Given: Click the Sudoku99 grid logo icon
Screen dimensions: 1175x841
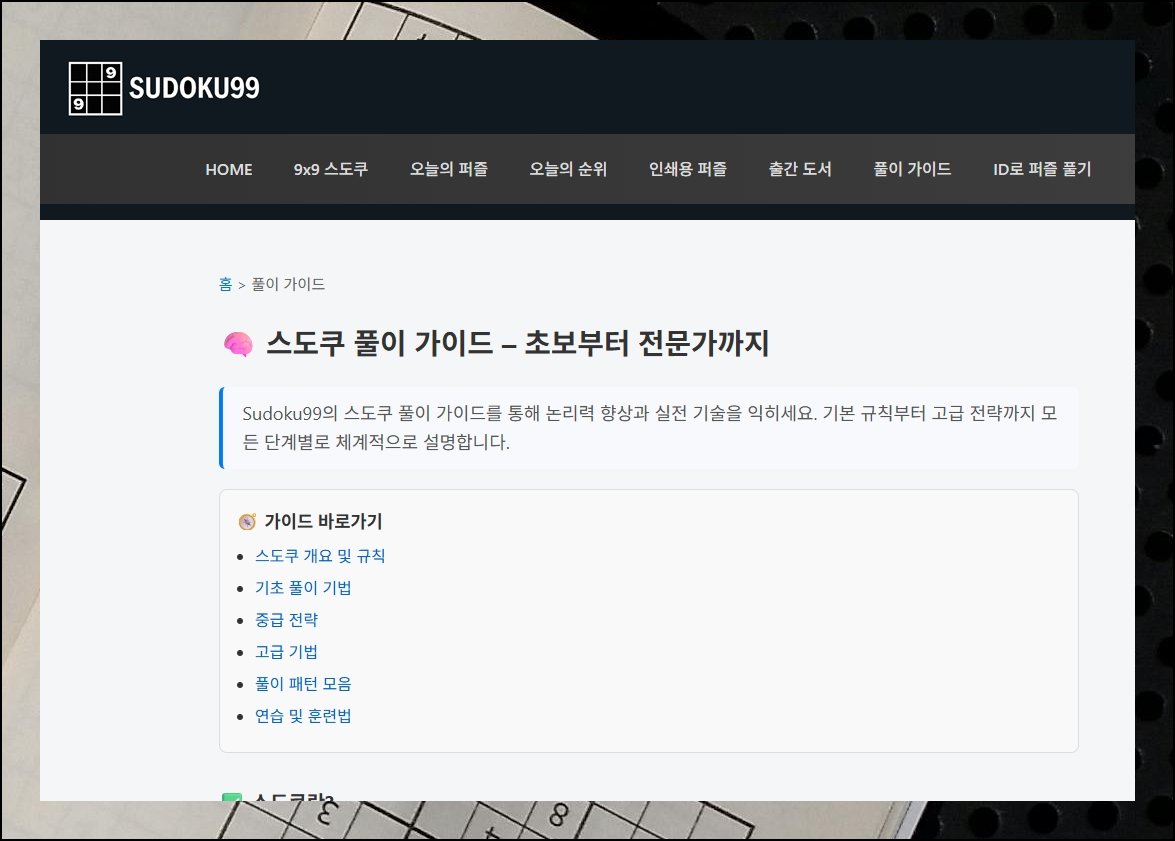Looking at the screenshot, I should tap(95, 88).
